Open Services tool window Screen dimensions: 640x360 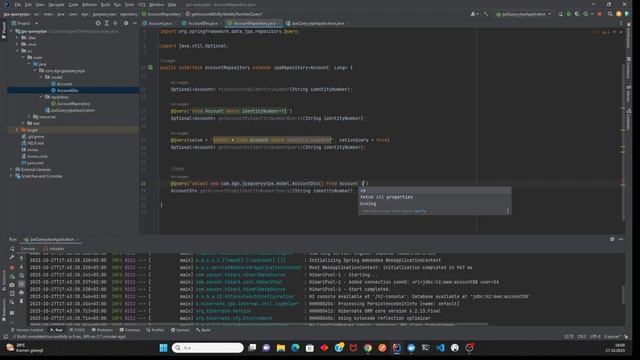click(180, 330)
